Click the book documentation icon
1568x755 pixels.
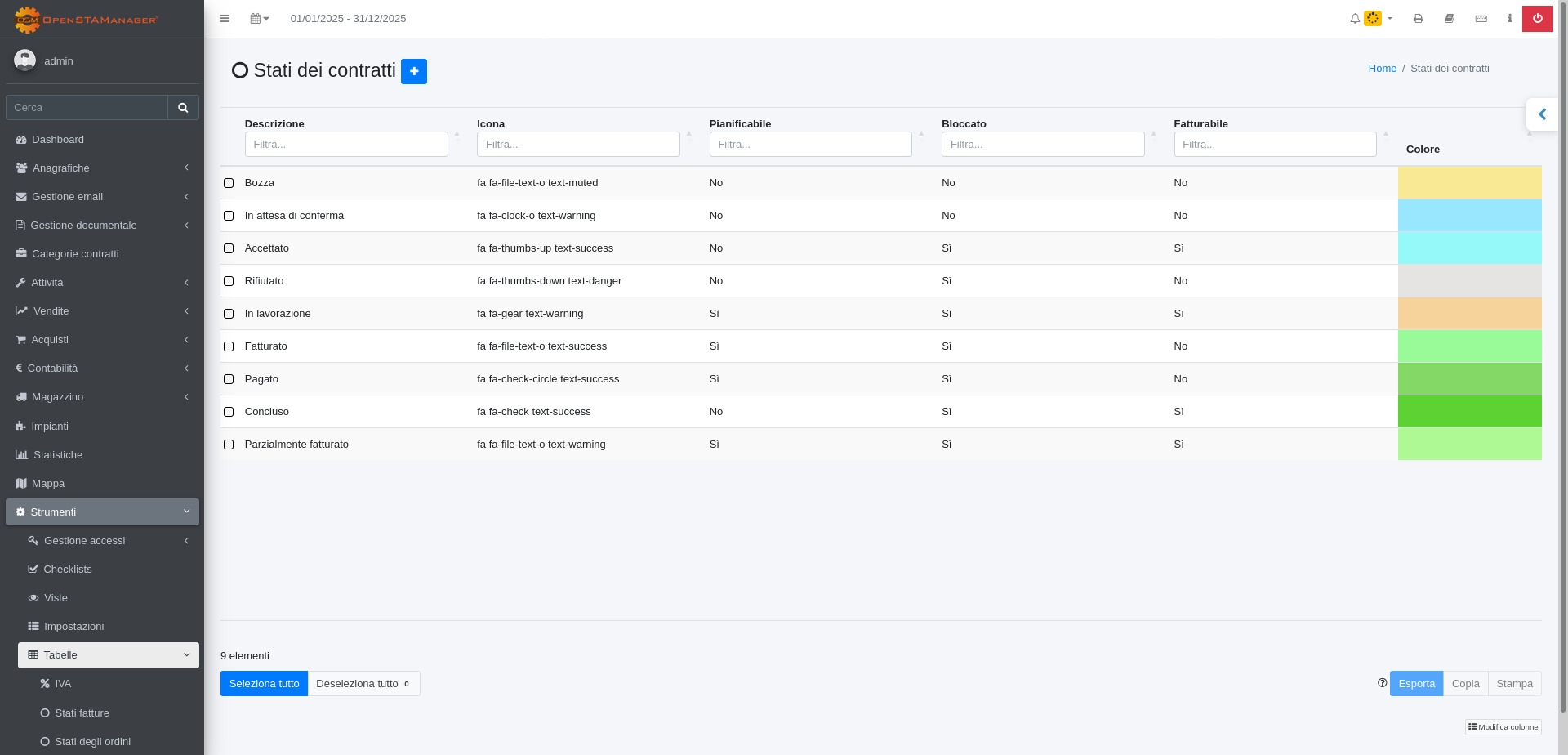(1449, 18)
